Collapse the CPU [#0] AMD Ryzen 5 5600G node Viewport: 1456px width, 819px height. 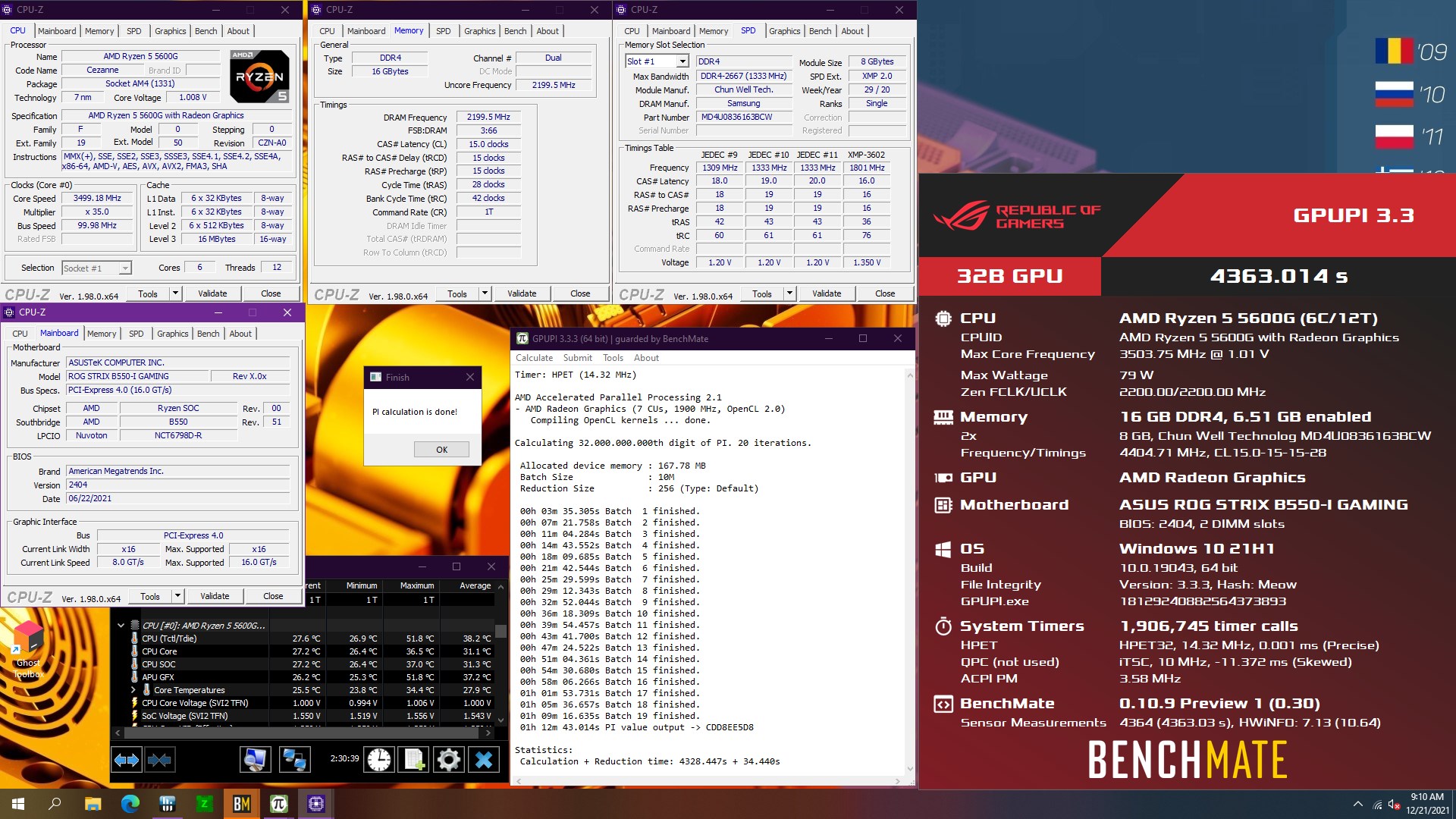coord(121,626)
